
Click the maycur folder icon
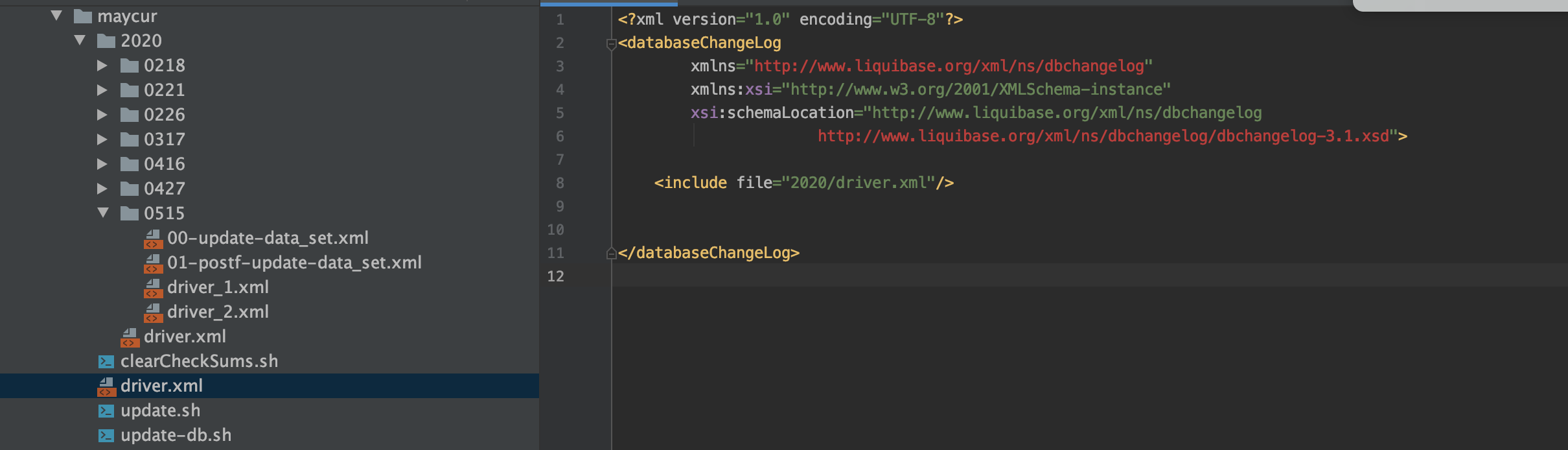[x=83, y=16]
